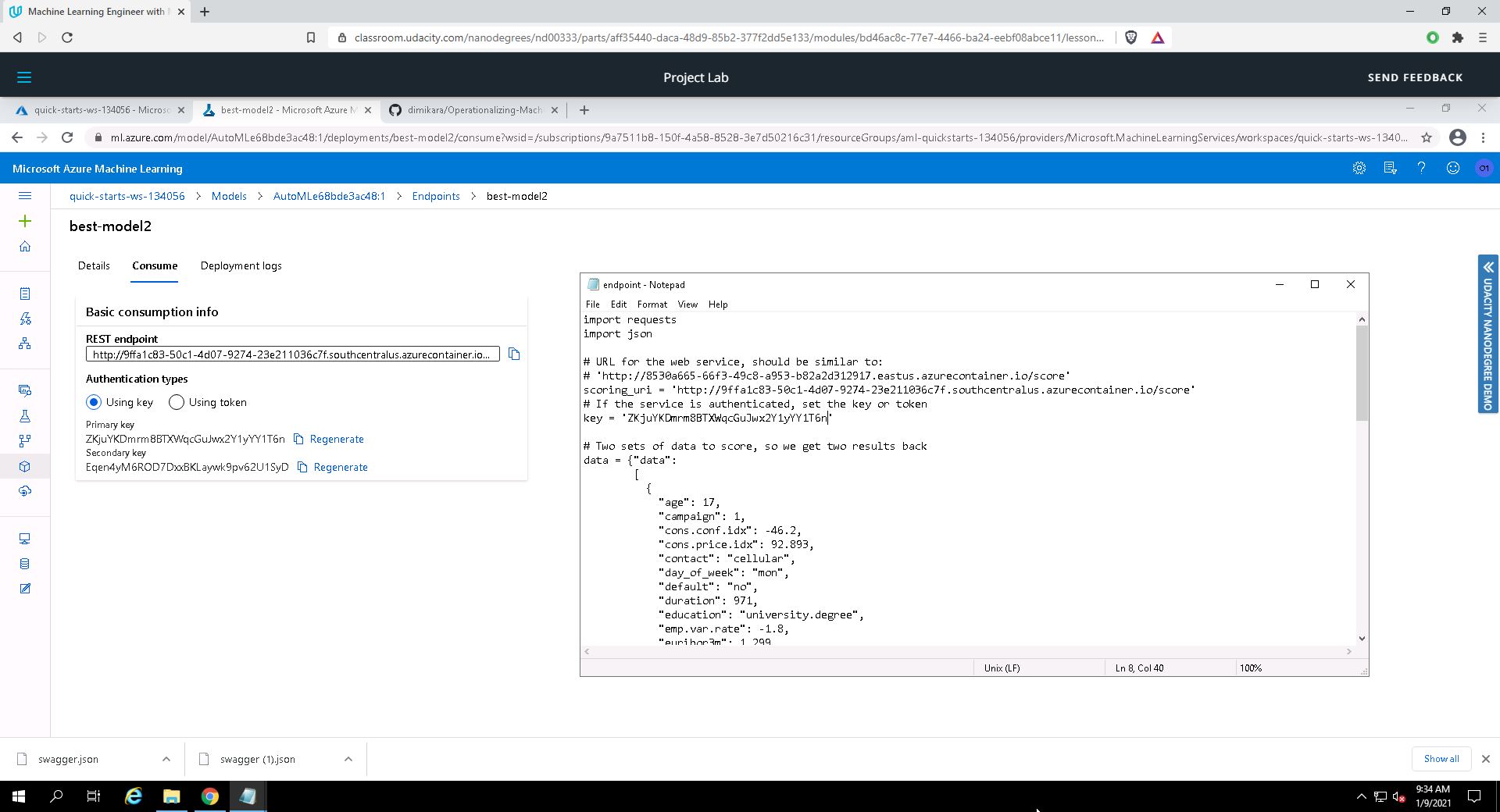Open Azure feedback smiley icon
Screen dimensions: 1500x812
click(1453, 169)
